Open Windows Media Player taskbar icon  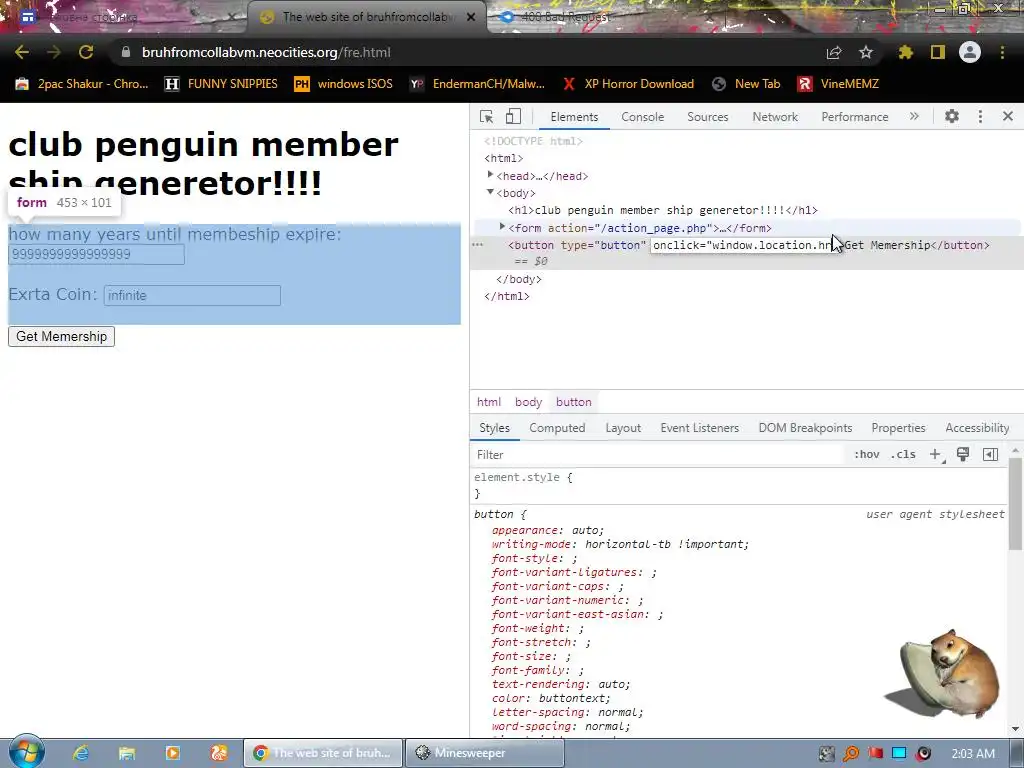tap(172, 753)
